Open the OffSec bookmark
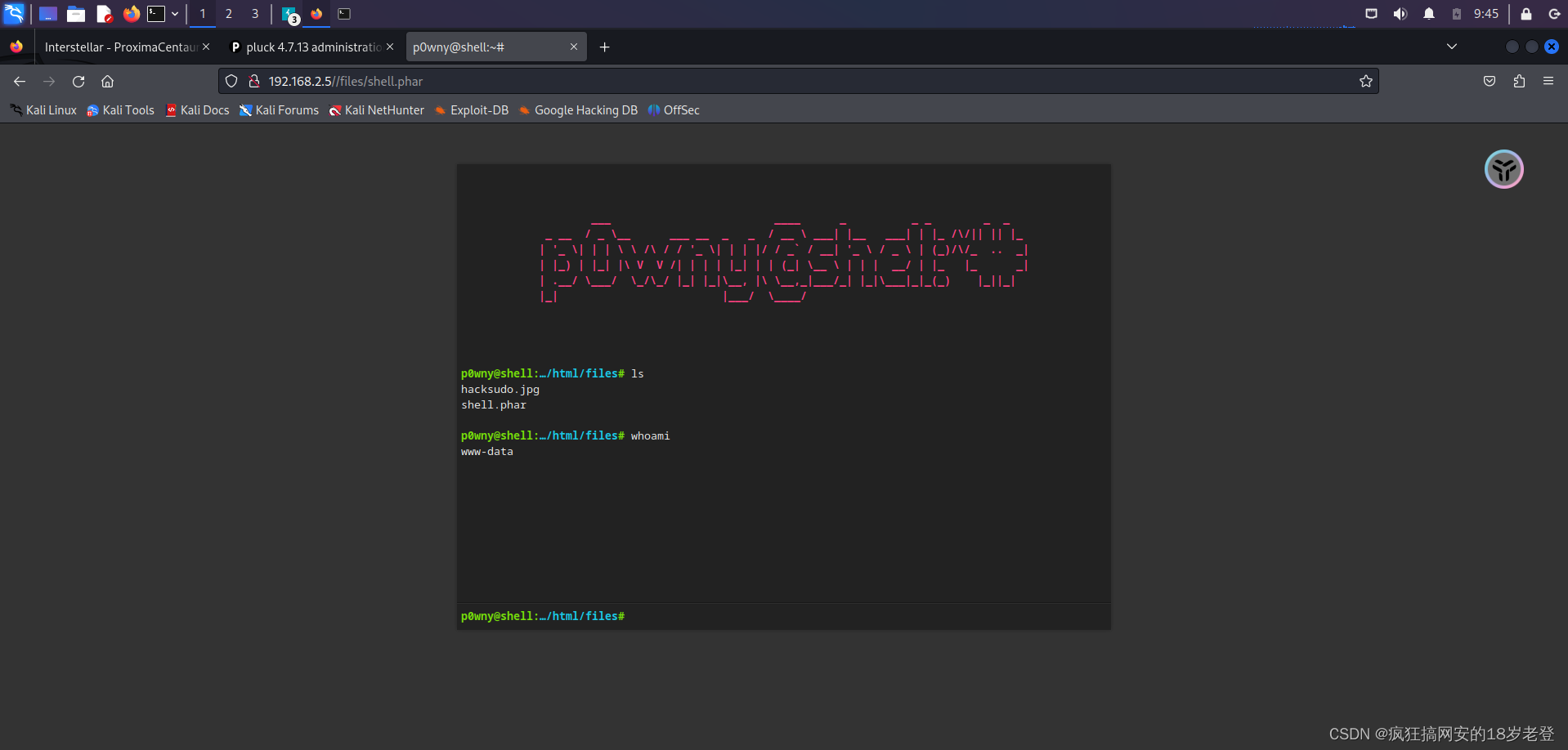The height and width of the screenshot is (750, 1568). [674, 110]
